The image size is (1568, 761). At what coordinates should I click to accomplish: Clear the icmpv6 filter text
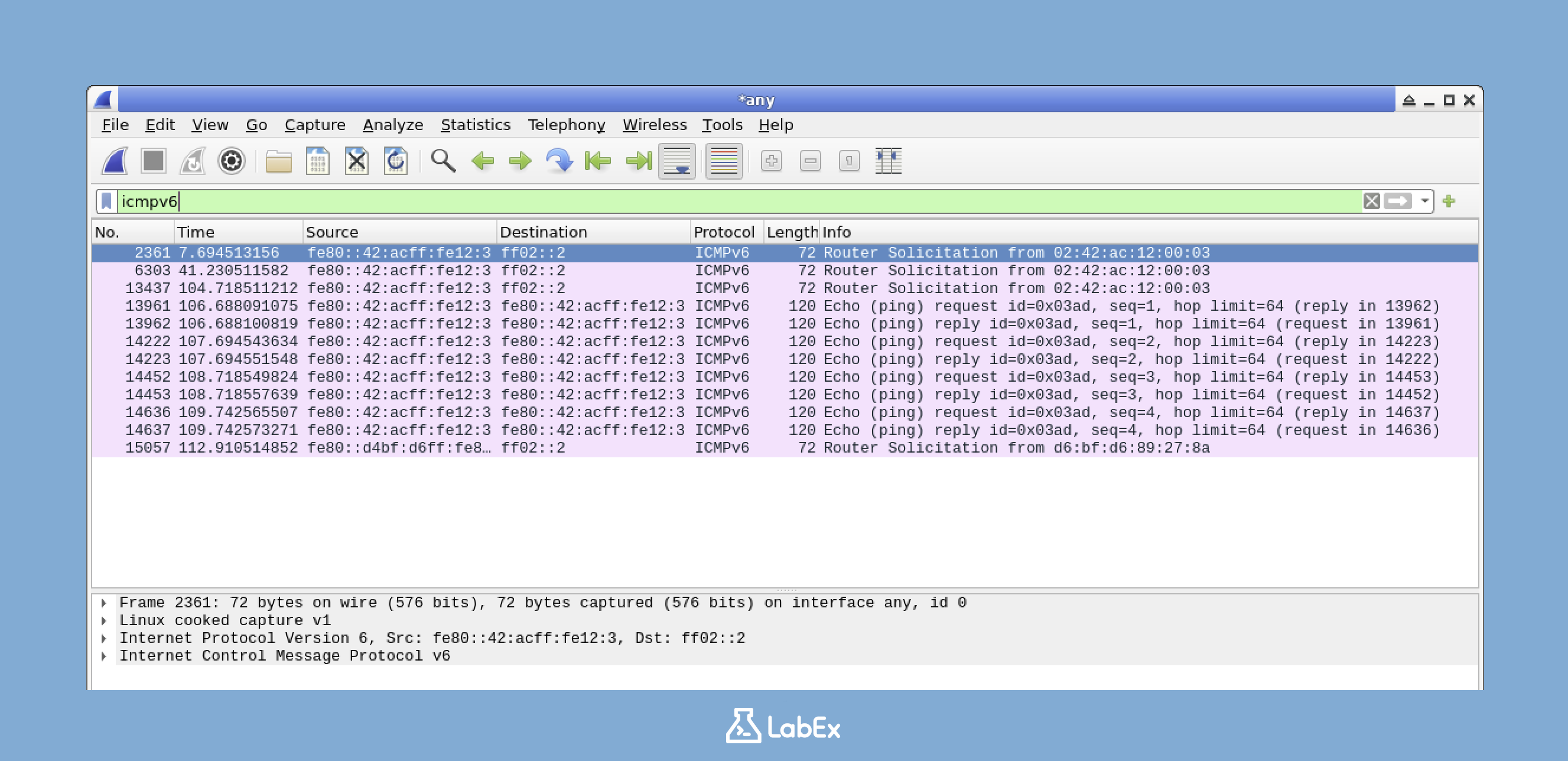[x=1371, y=201]
